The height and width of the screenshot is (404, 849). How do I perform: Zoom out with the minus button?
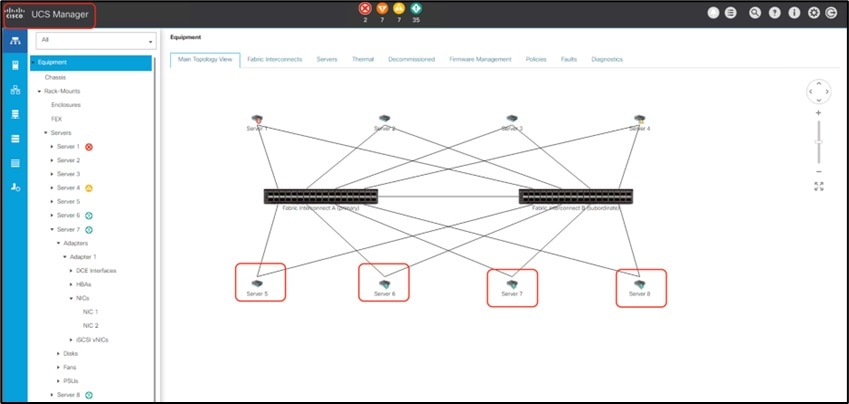819,172
